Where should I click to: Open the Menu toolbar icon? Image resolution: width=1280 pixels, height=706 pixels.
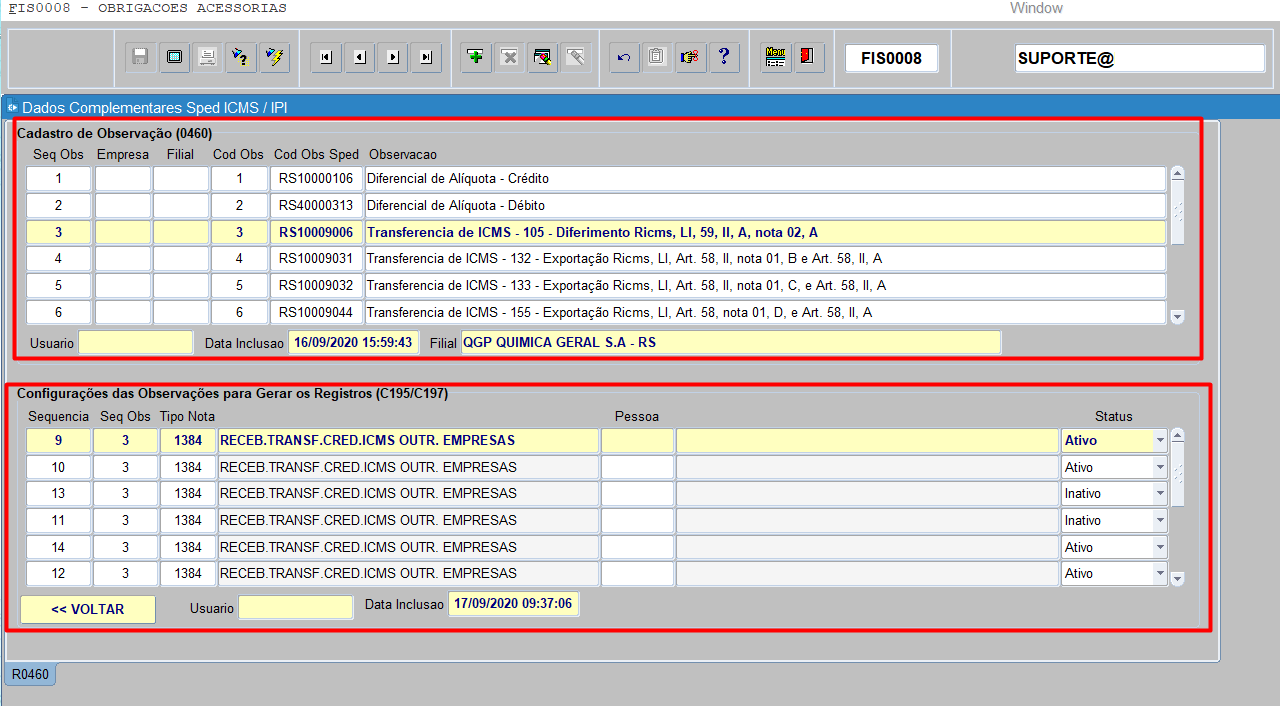(775, 57)
